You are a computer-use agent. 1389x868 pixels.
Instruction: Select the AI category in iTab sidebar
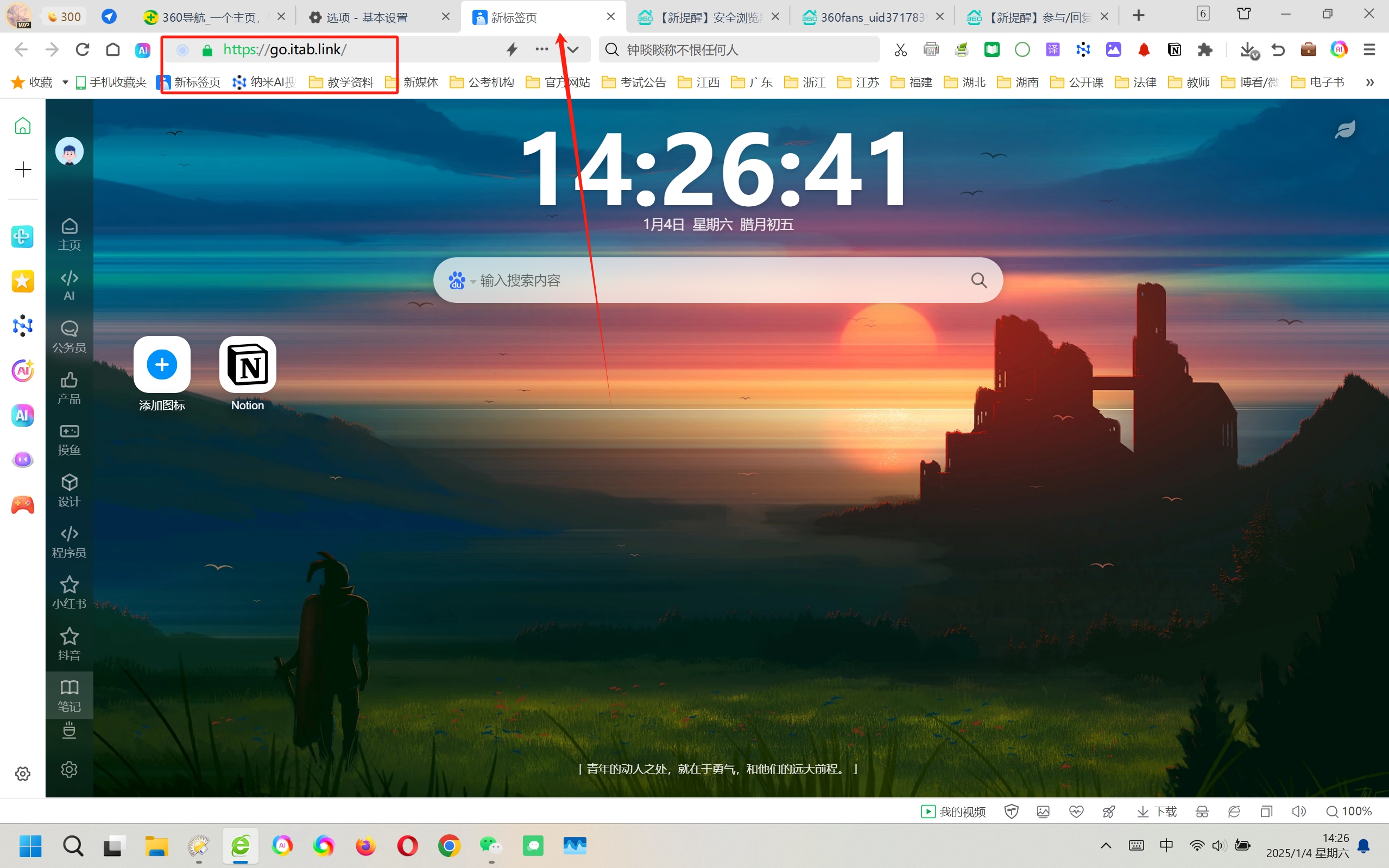tap(69, 286)
